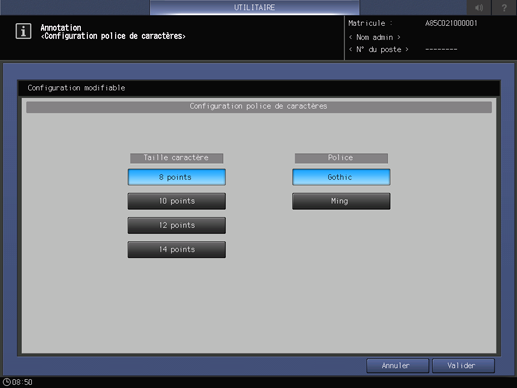Image resolution: width=517 pixels, height=388 pixels.
Task: Switch font to Ming
Action: (341, 201)
